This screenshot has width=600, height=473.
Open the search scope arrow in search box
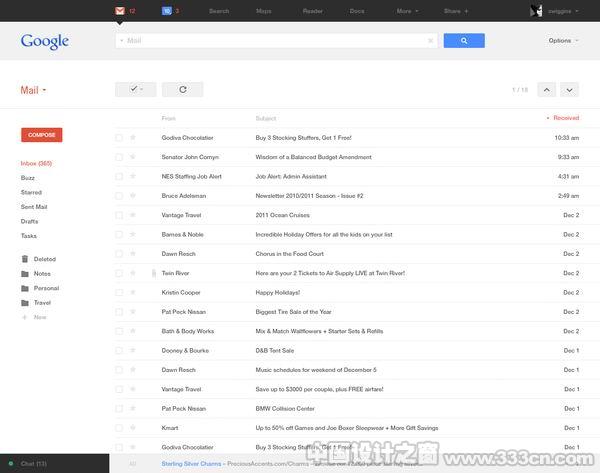[x=122, y=41]
